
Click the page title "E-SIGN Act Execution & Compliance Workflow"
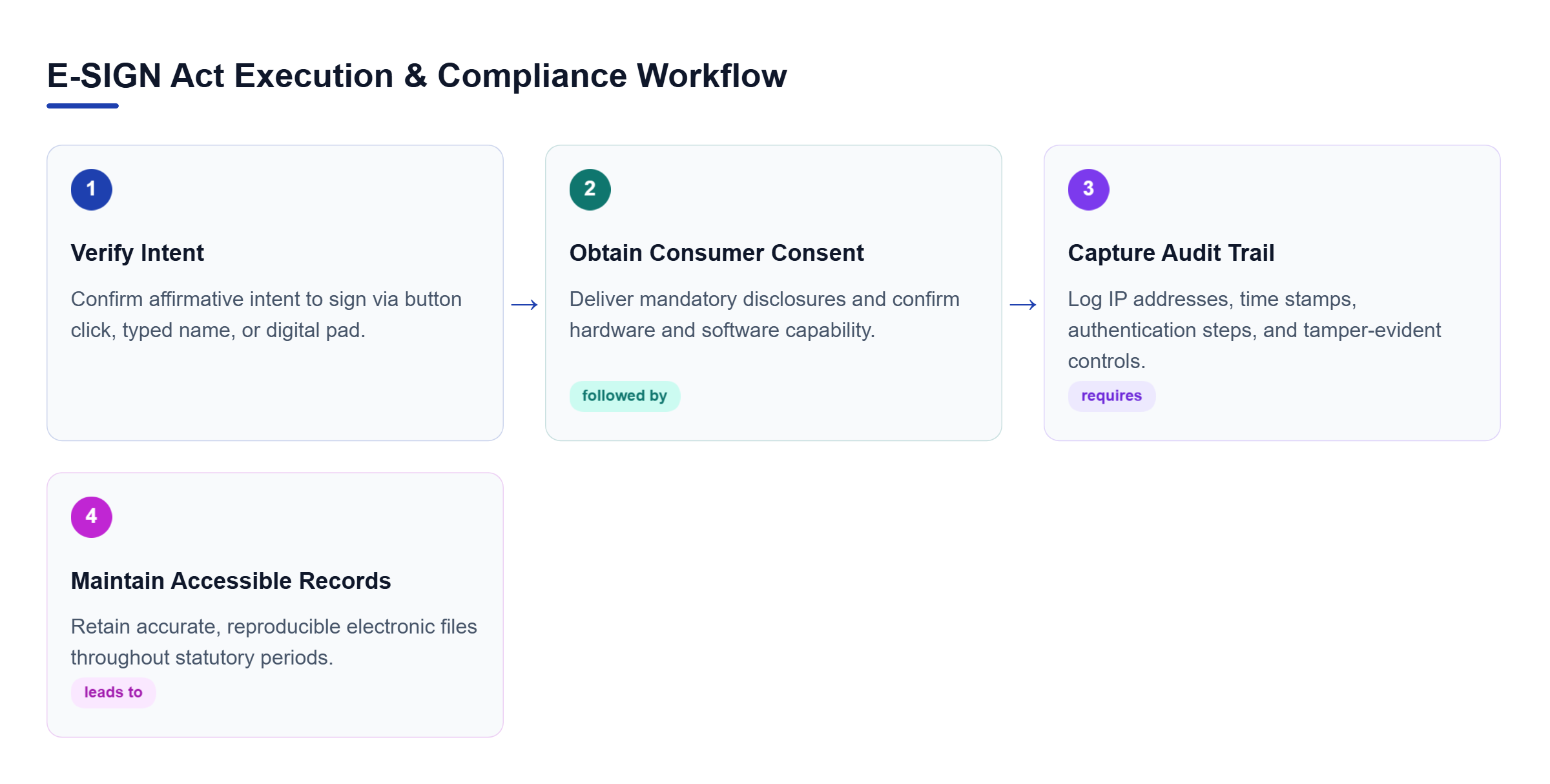pyautogui.click(x=417, y=76)
